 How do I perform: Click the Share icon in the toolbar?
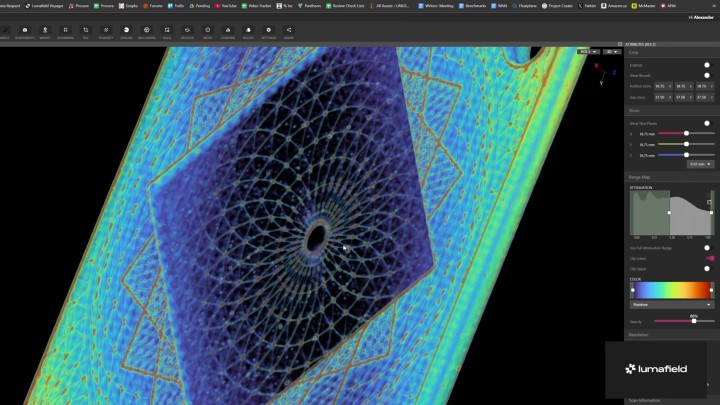click(289, 30)
